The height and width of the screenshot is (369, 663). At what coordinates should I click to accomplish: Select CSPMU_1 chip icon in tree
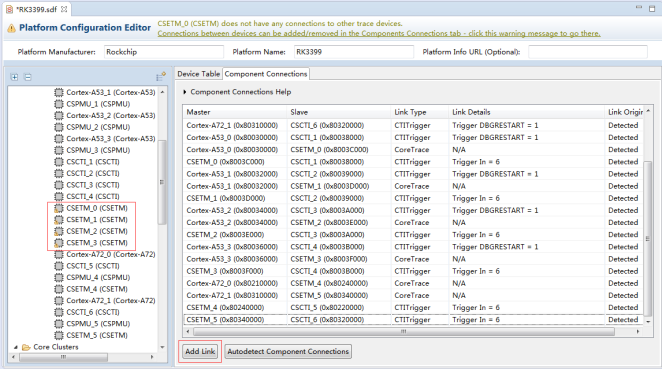click(59, 104)
